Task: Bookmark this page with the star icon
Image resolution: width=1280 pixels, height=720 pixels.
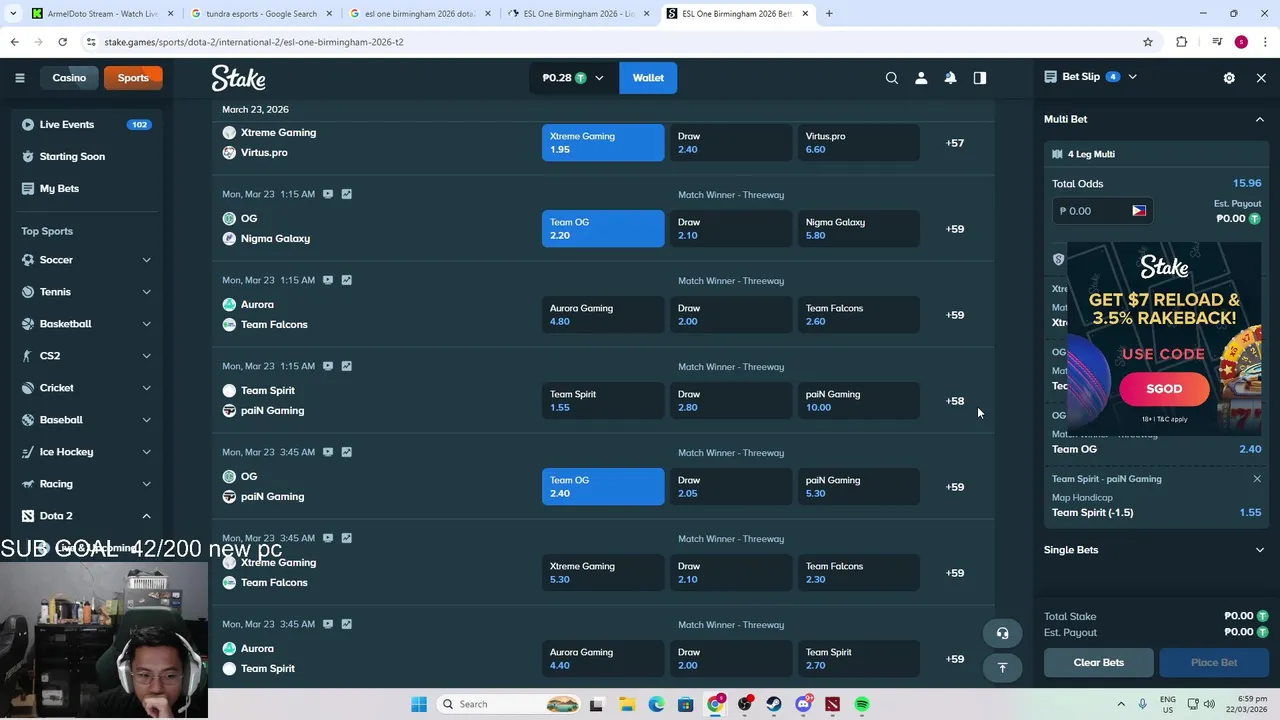Action: pyautogui.click(x=1148, y=42)
